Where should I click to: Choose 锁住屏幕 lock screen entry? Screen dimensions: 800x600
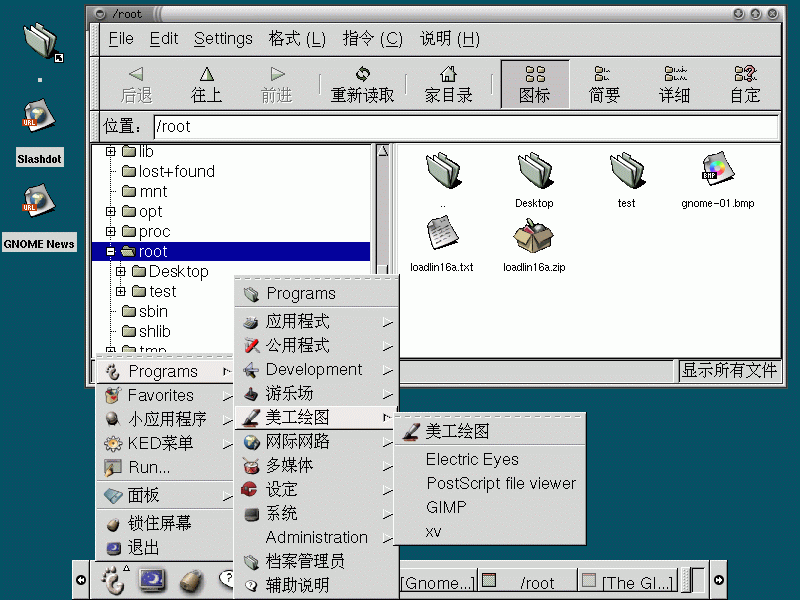click(x=164, y=523)
